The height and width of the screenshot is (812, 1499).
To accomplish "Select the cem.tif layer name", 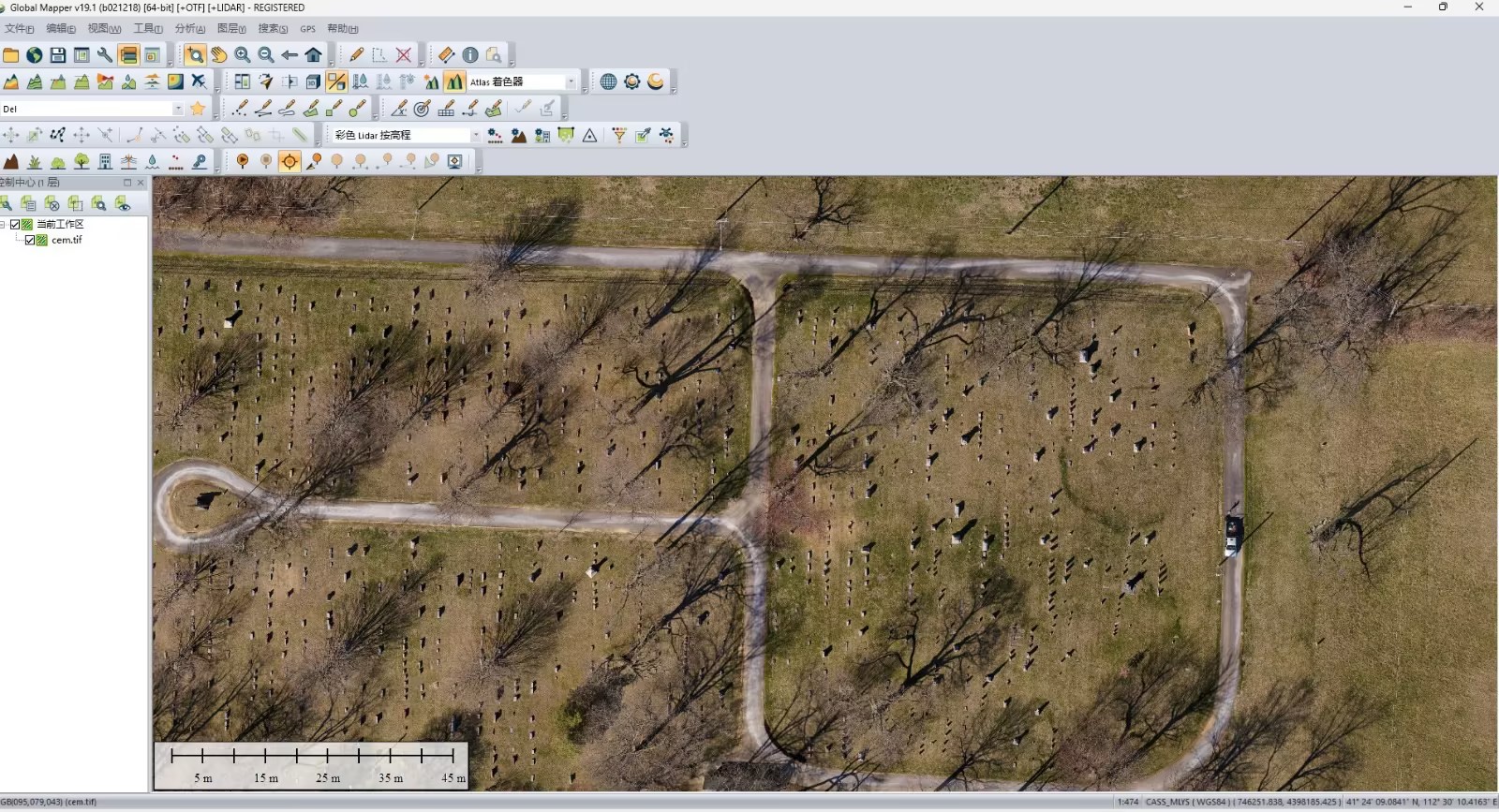I will coord(67,241).
